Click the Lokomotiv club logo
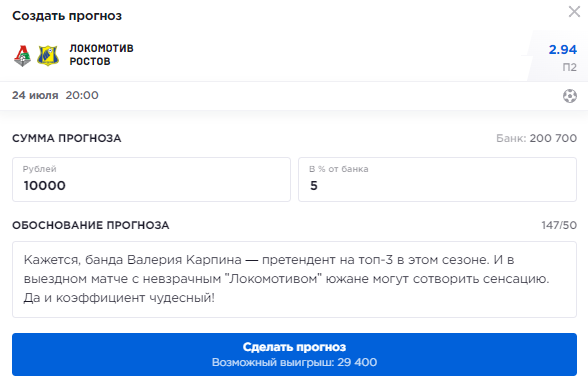The image size is (588, 383). pyautogui.click(x=22, y=56)
